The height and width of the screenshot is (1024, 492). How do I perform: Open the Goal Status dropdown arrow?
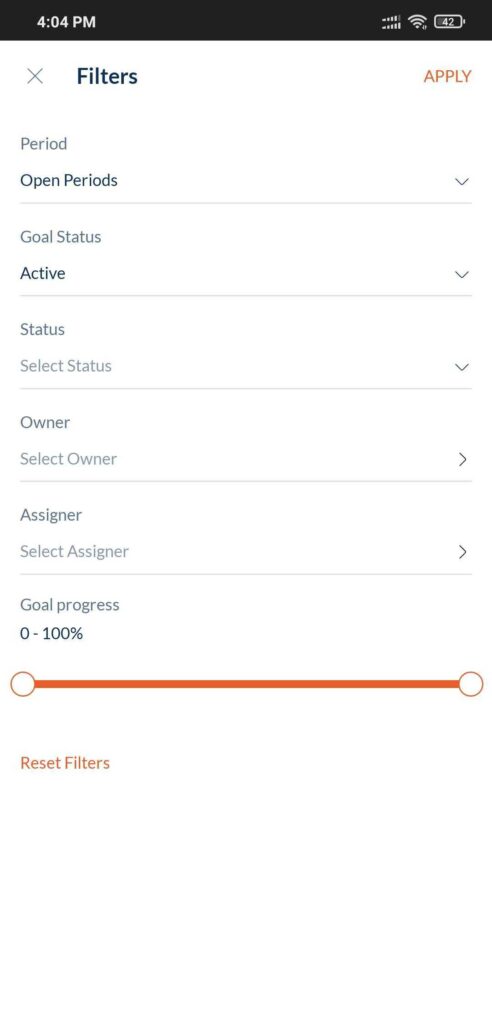click(462, 274)
